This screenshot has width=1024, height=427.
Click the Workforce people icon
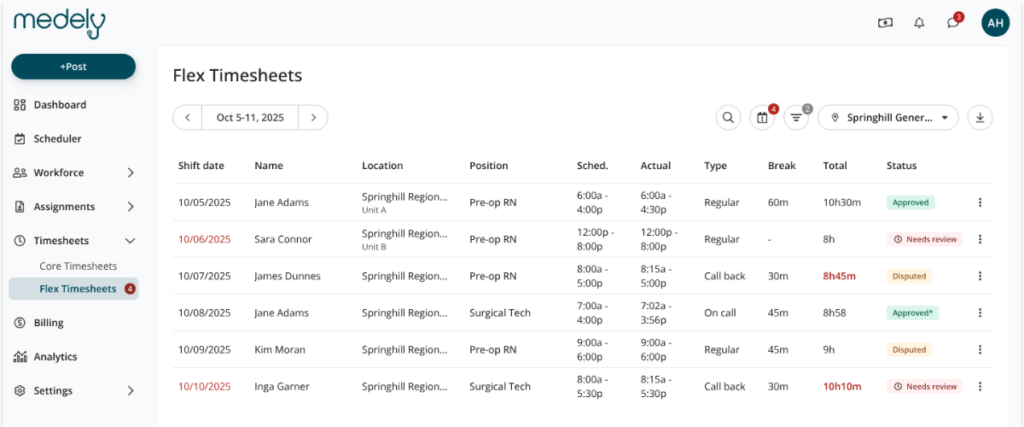tap(20, 173)
